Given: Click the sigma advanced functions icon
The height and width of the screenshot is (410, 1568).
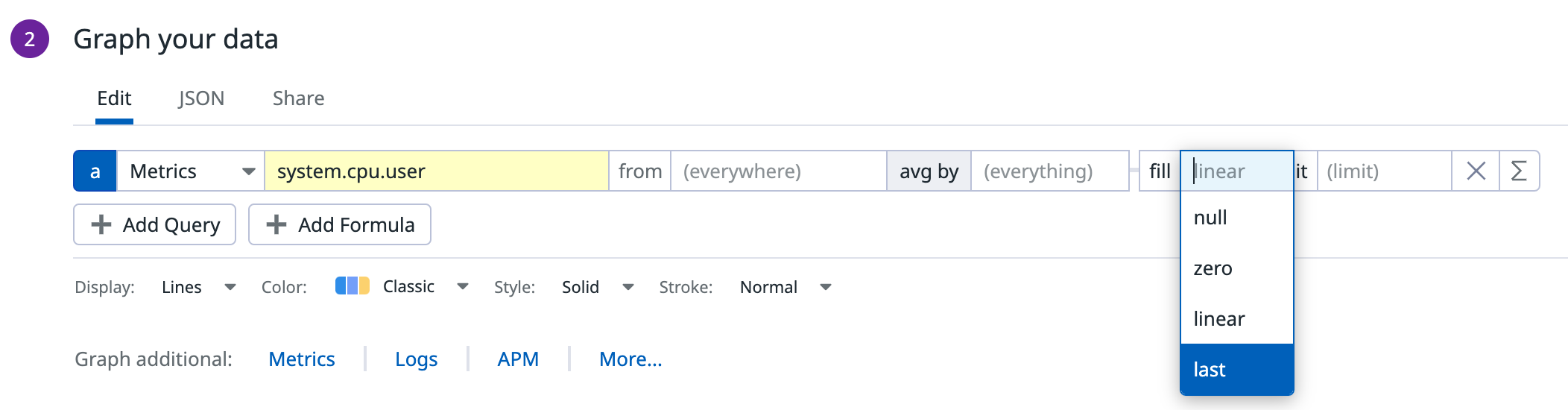Looking at the screenshot, I should pyautogui.click(x=1519, y=171).
